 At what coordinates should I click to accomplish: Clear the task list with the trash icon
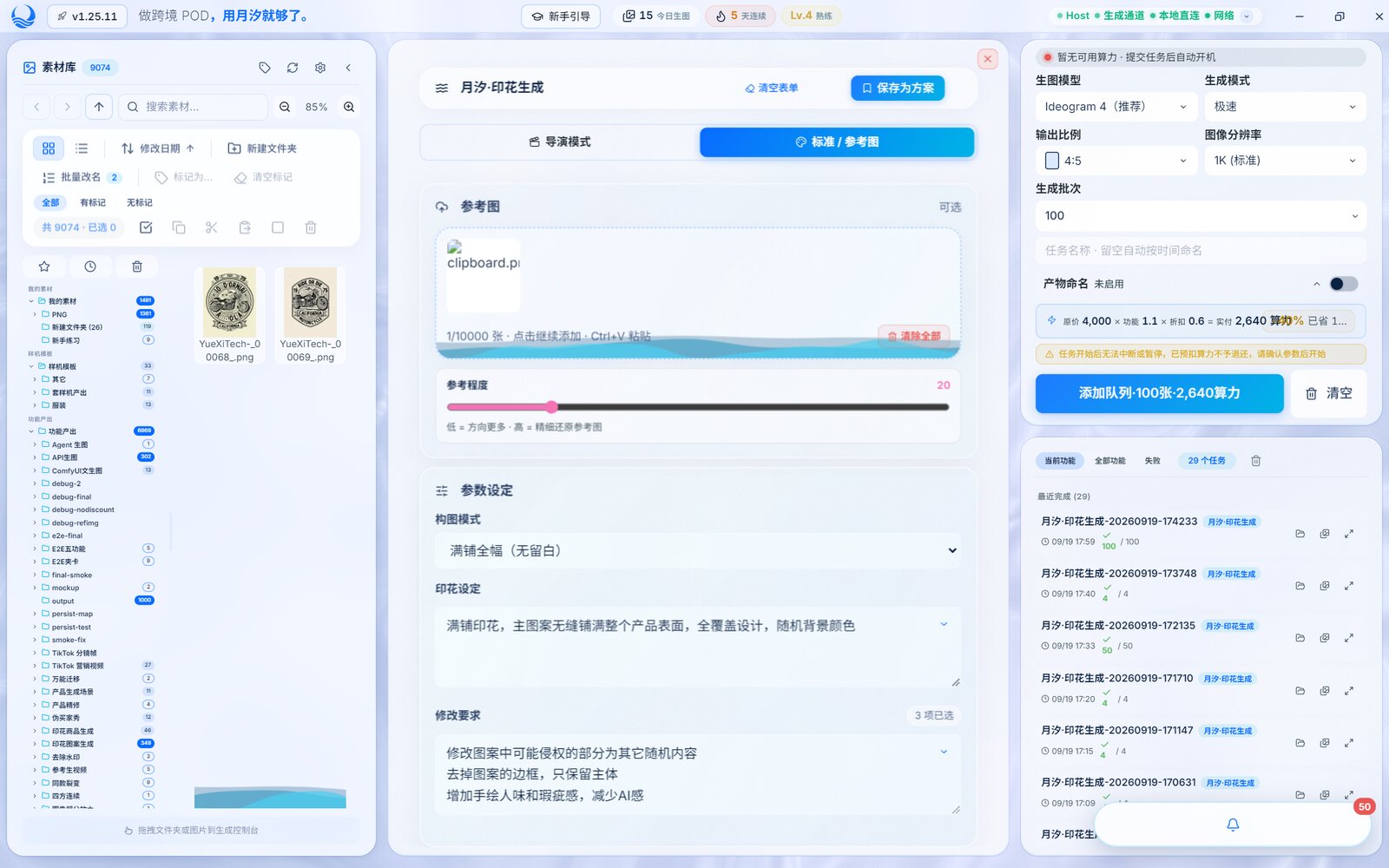point(1255,461)
